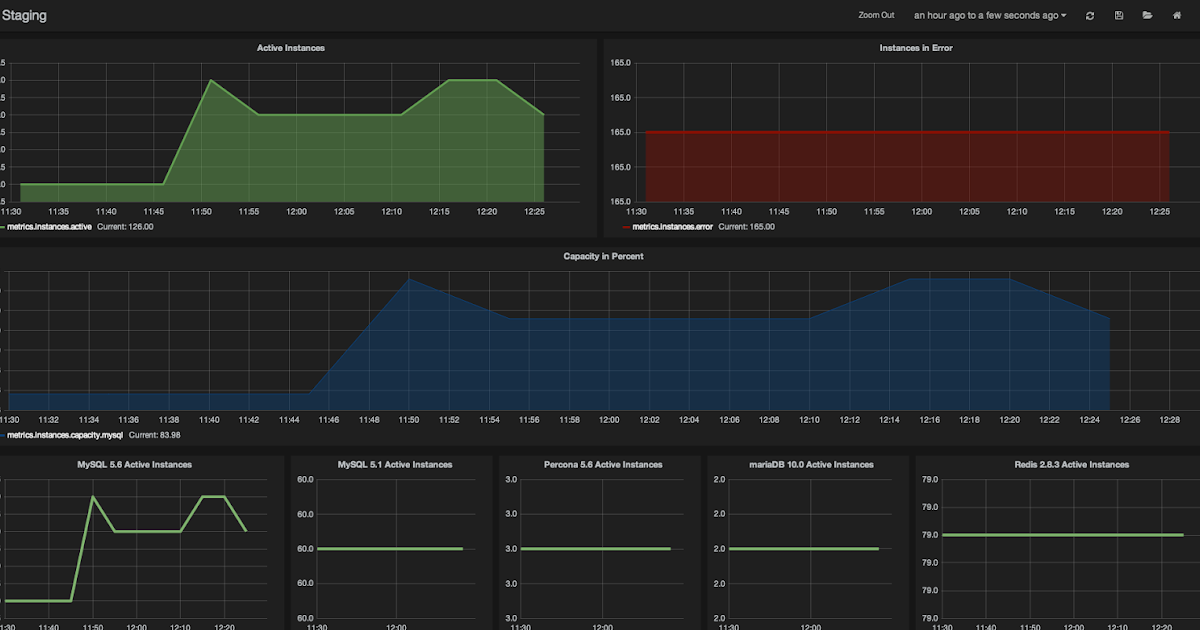1200x630 pixels.
Task: Refresh the dashboard using the refresh icon
Action: click(x=1089, y=15)
